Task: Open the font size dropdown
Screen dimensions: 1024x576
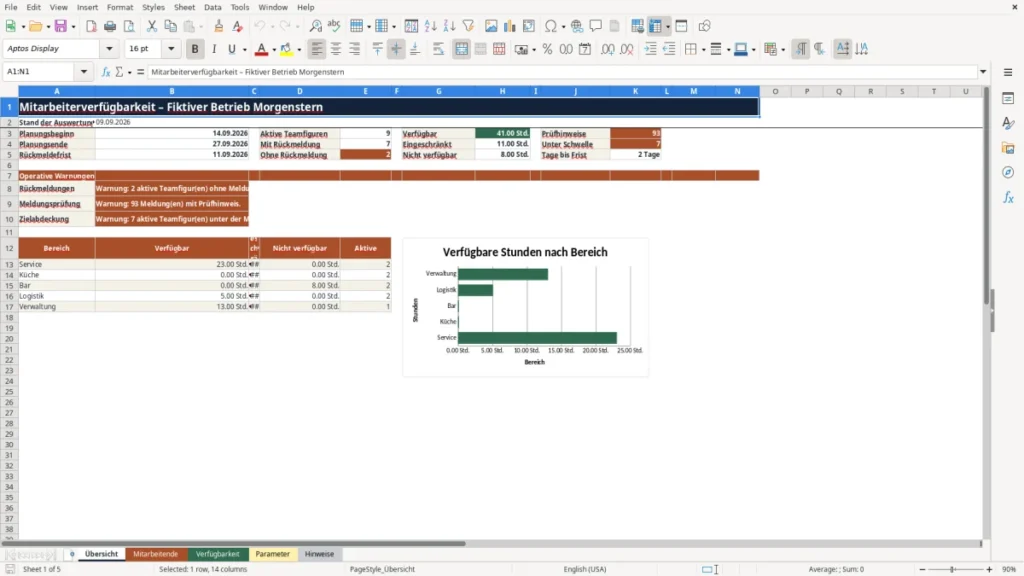Action: click(x=171, y=48)
